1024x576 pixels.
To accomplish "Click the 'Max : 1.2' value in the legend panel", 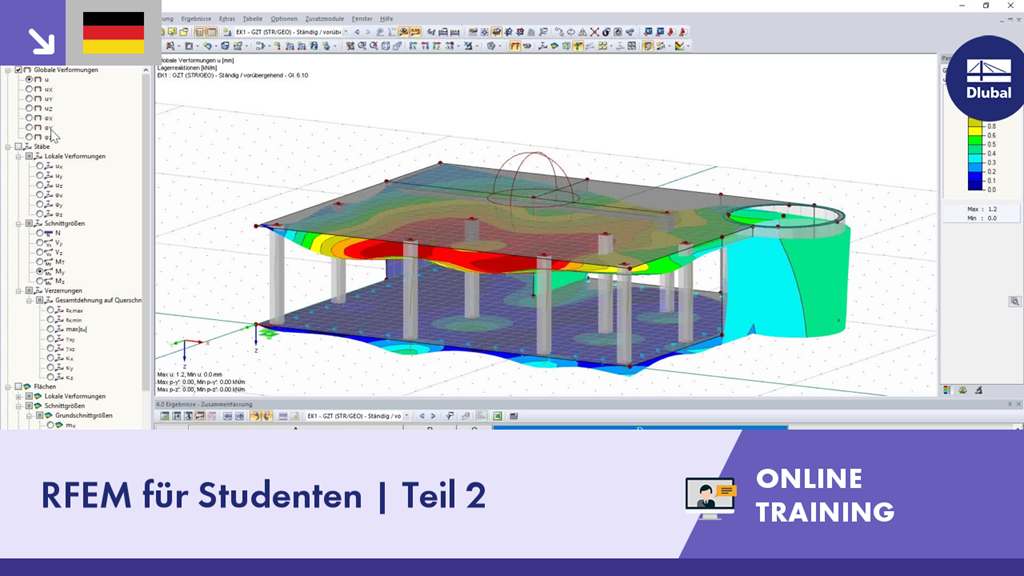I will tap(982, 209).
